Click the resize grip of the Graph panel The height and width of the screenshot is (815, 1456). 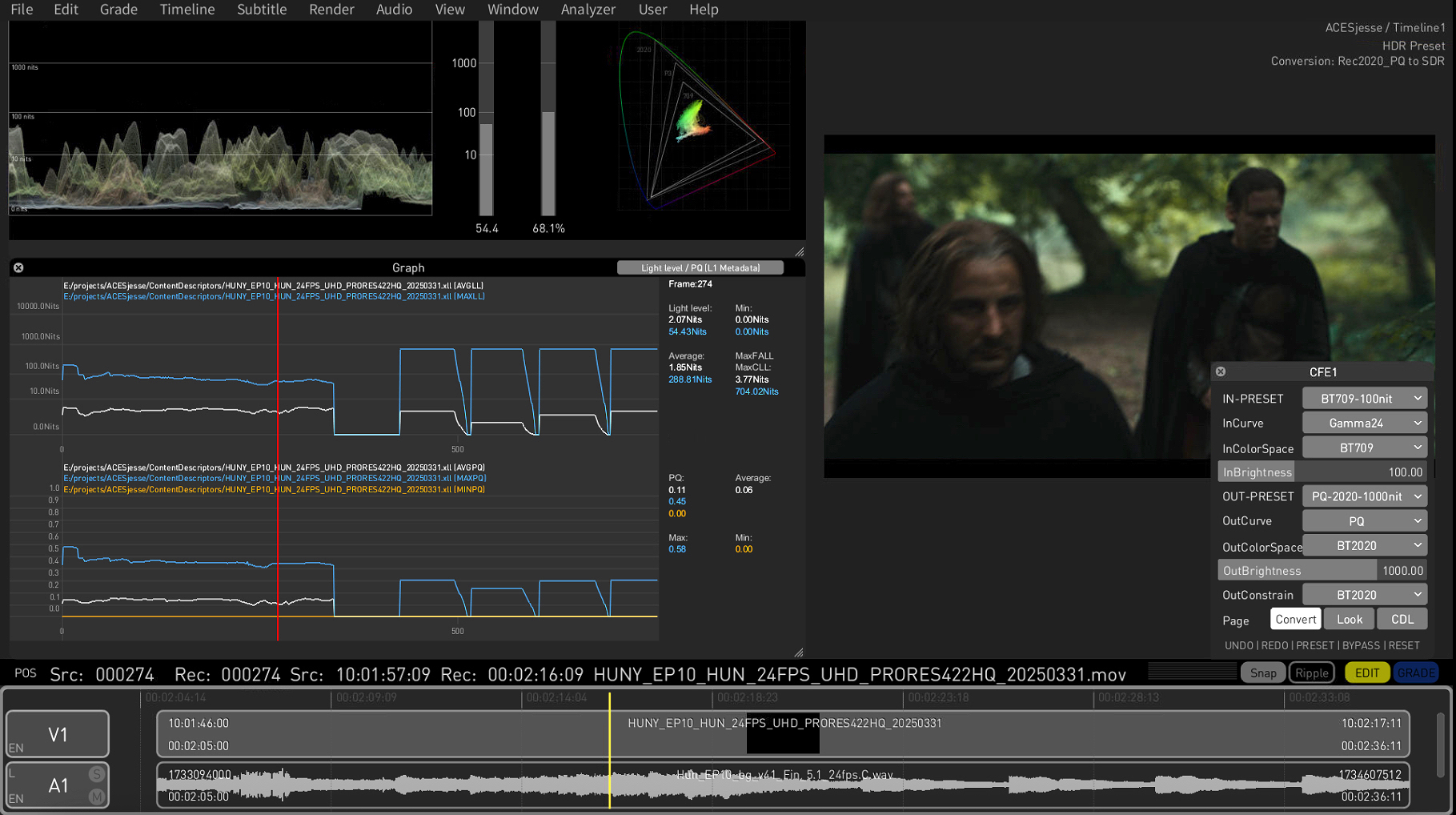pyautogui.click(x=799, y=652)
